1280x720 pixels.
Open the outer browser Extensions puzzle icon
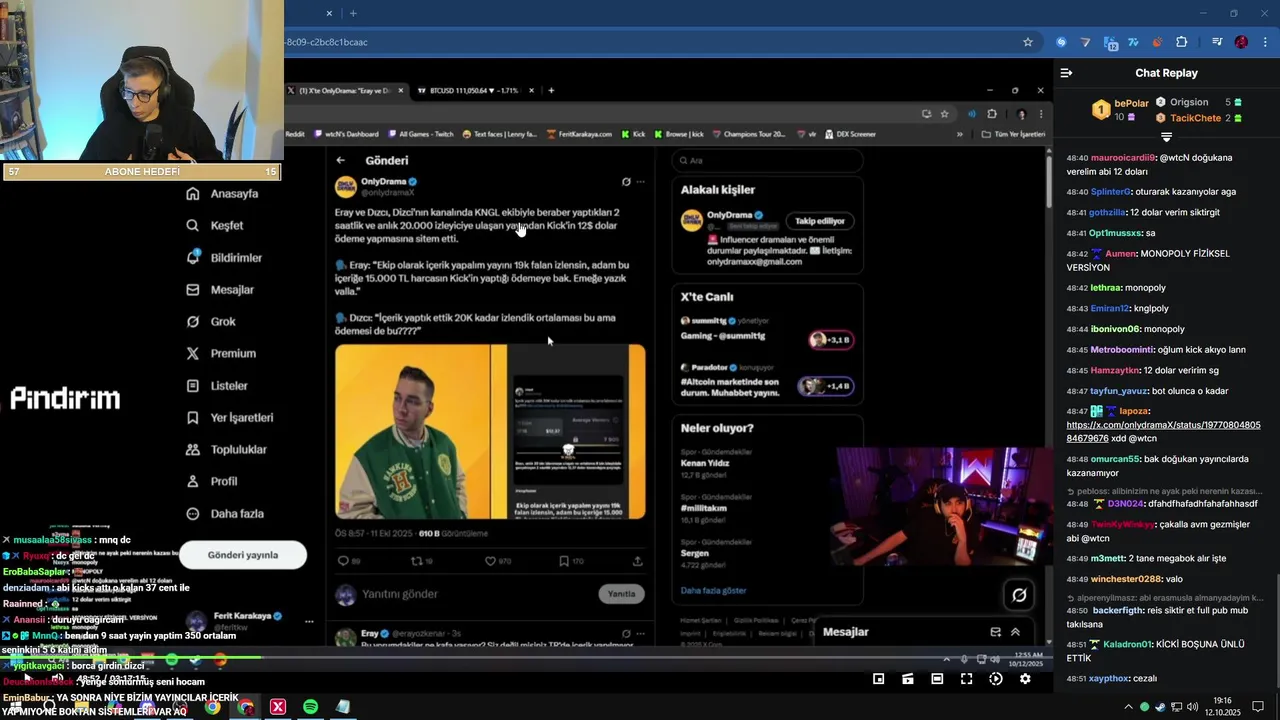(1181, 42)
